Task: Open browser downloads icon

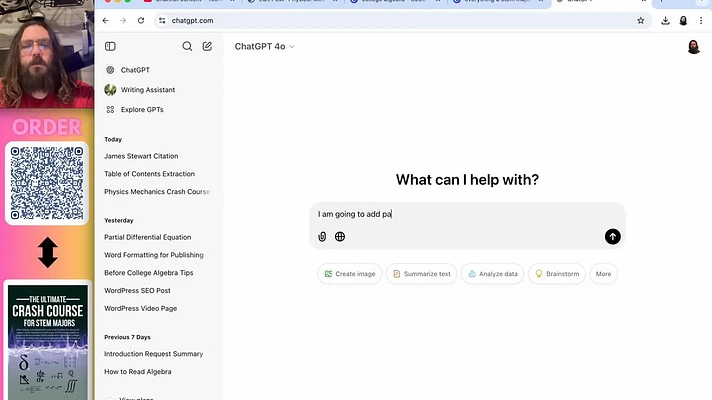Action: pyautogui.click(x=665, y=20)
